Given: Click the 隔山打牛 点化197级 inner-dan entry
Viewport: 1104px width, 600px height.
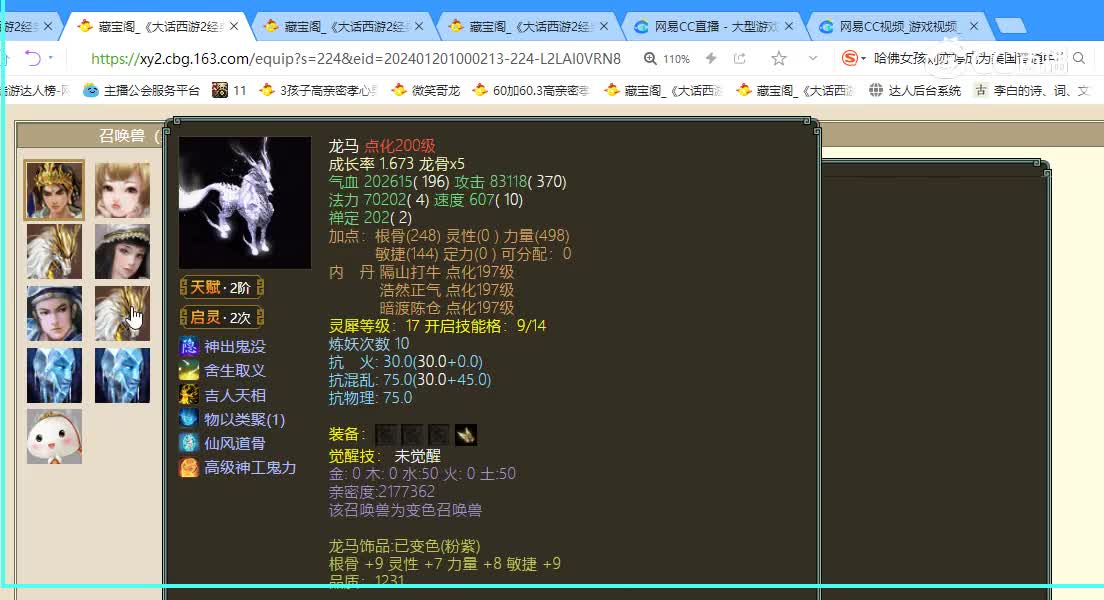Looking at the screenshot, I should [x=446, y=272].
